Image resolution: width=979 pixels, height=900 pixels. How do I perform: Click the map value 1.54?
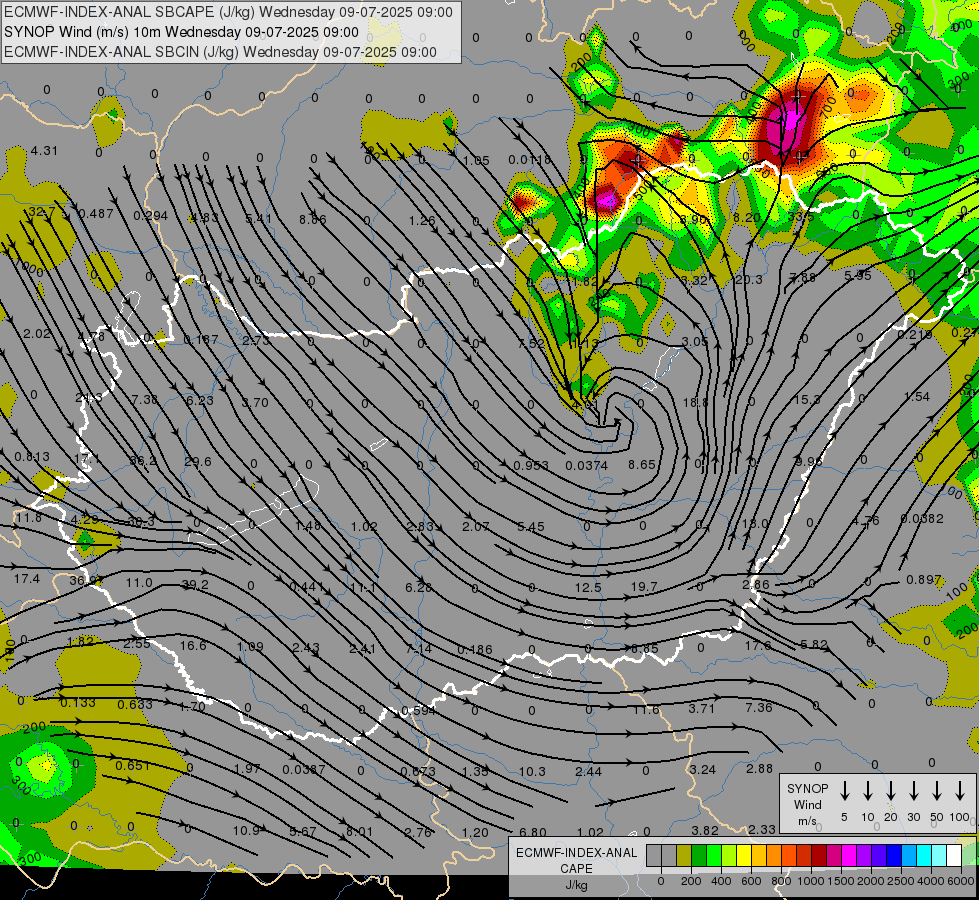pyautogui.click(x=917, y=397)
